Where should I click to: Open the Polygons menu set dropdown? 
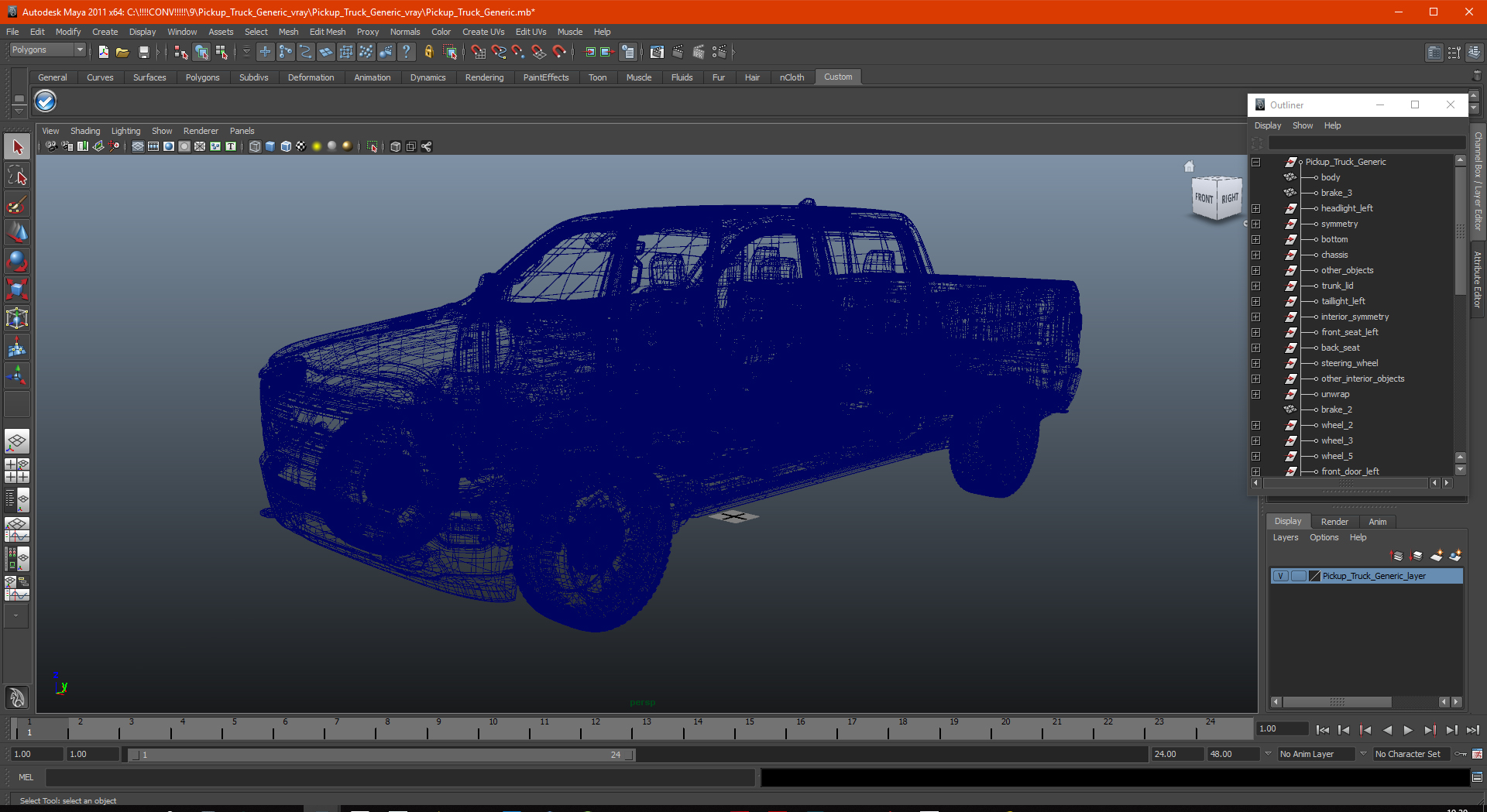click(x=47, y=50)
